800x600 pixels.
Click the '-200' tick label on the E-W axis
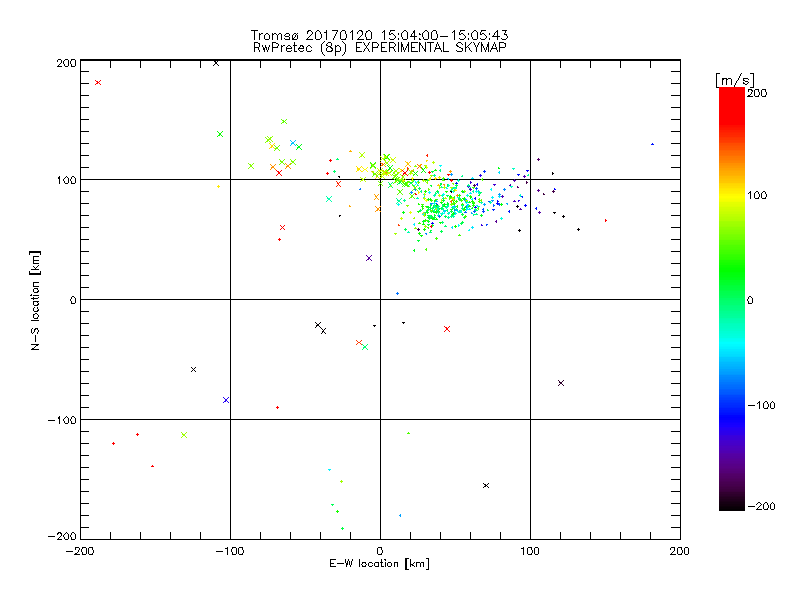tap(80, 551)
